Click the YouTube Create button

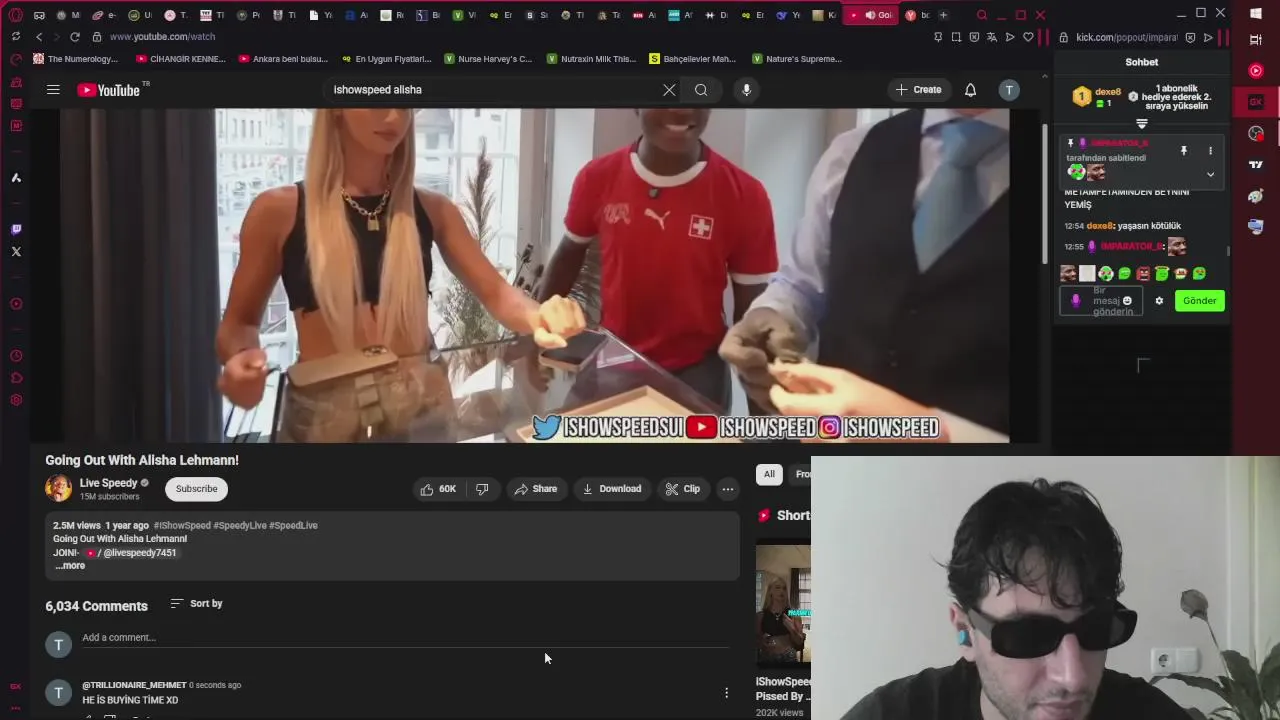[918, 90]
